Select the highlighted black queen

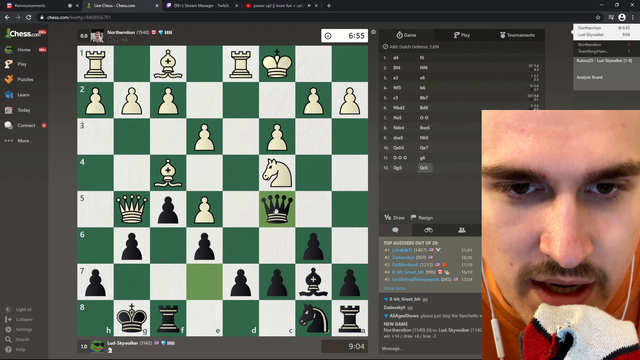click(277, 209)
